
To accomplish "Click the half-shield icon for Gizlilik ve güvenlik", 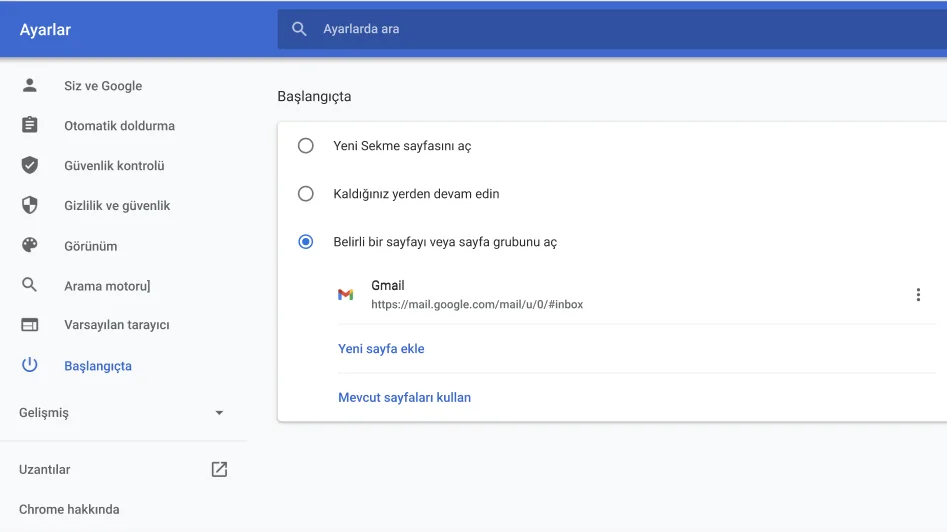I will tap(30, 206).
